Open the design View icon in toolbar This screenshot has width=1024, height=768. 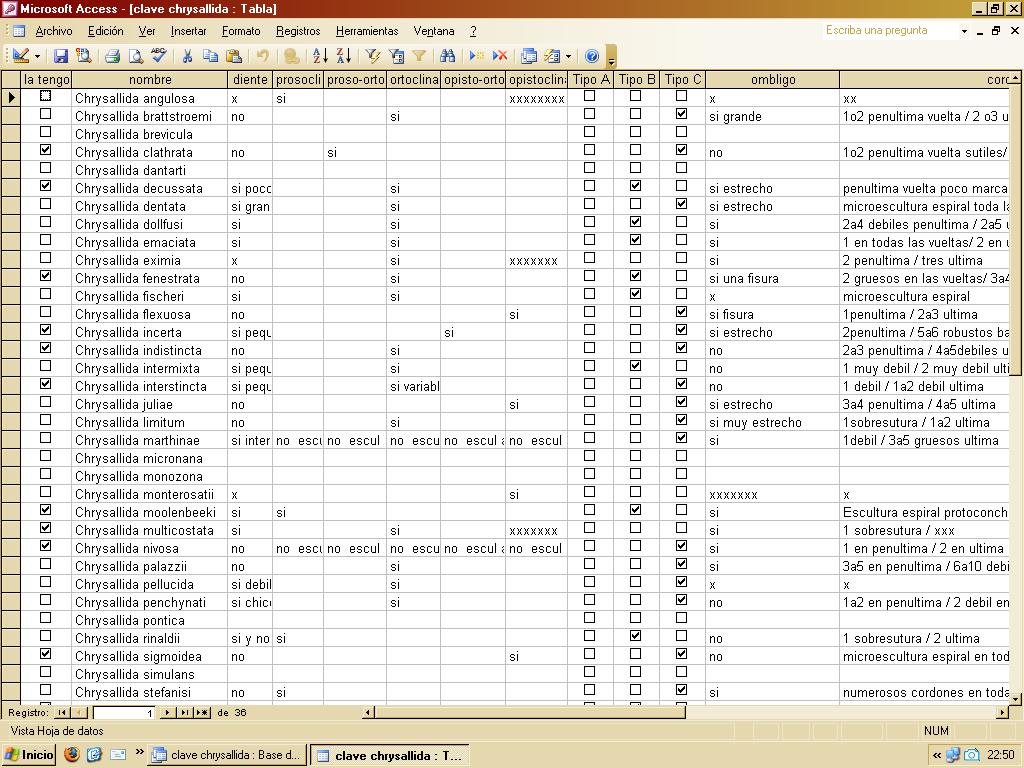(x=20, y=56)
